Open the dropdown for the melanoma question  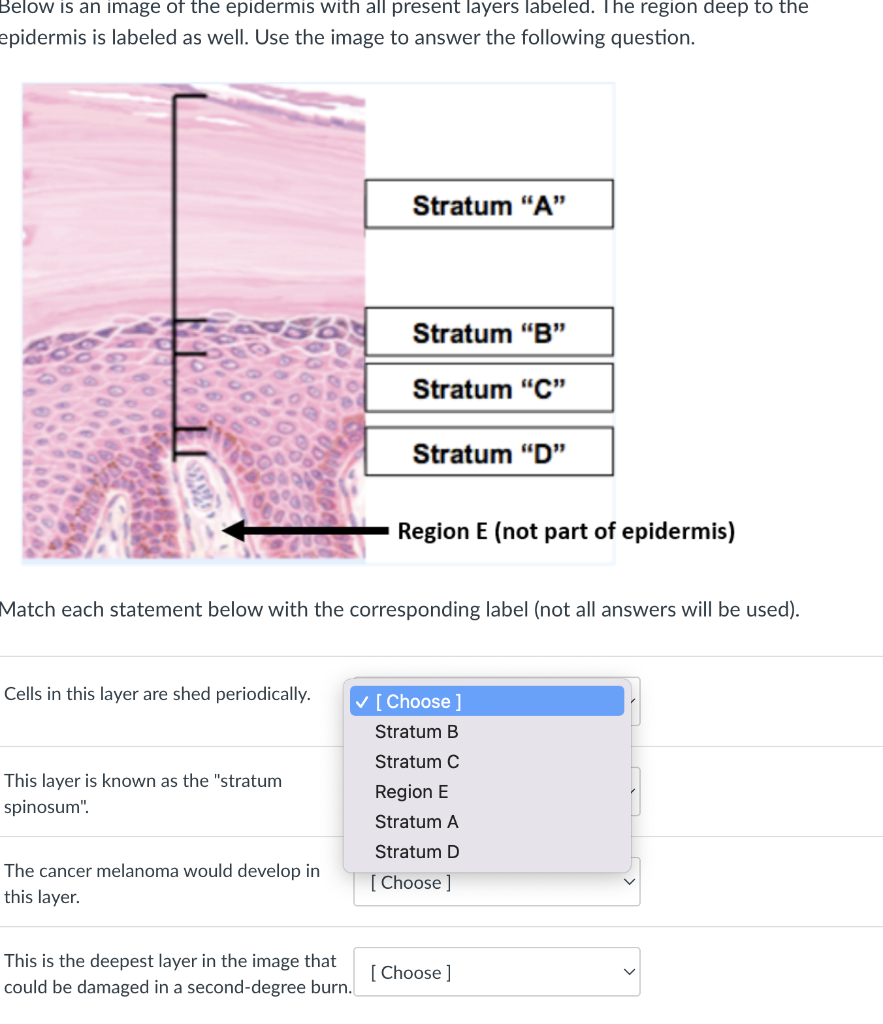click(x=496, y=881)
